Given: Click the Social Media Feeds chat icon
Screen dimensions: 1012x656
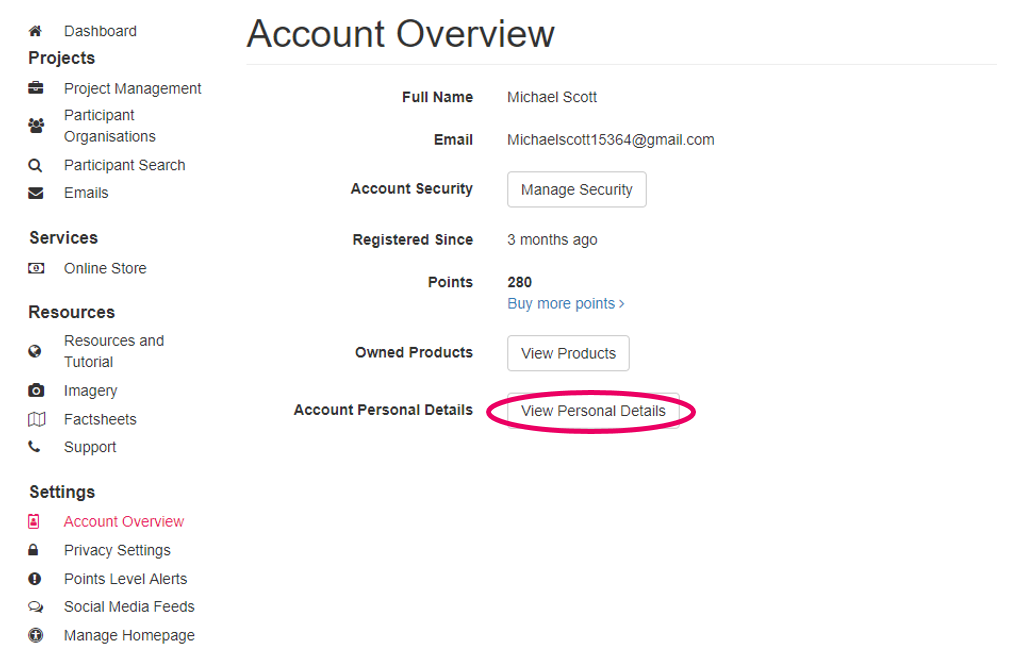Looking at the screenshot, I should pos(35,607).
